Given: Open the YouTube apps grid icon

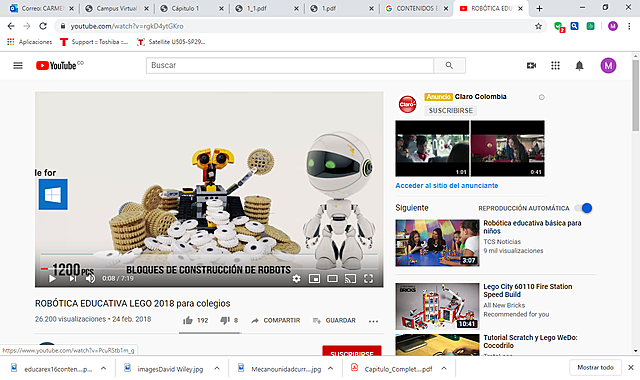Looking at the screenshot, I should coord(555,65).
